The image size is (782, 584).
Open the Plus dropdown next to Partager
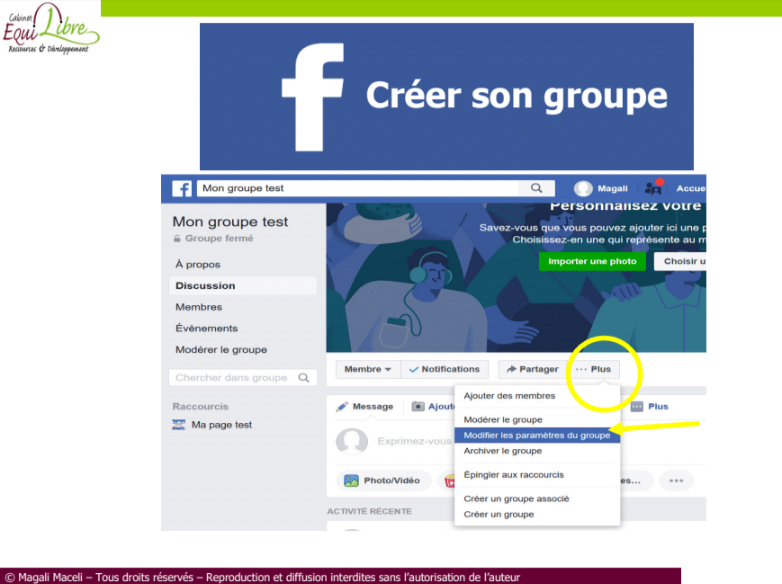[593, 369]
